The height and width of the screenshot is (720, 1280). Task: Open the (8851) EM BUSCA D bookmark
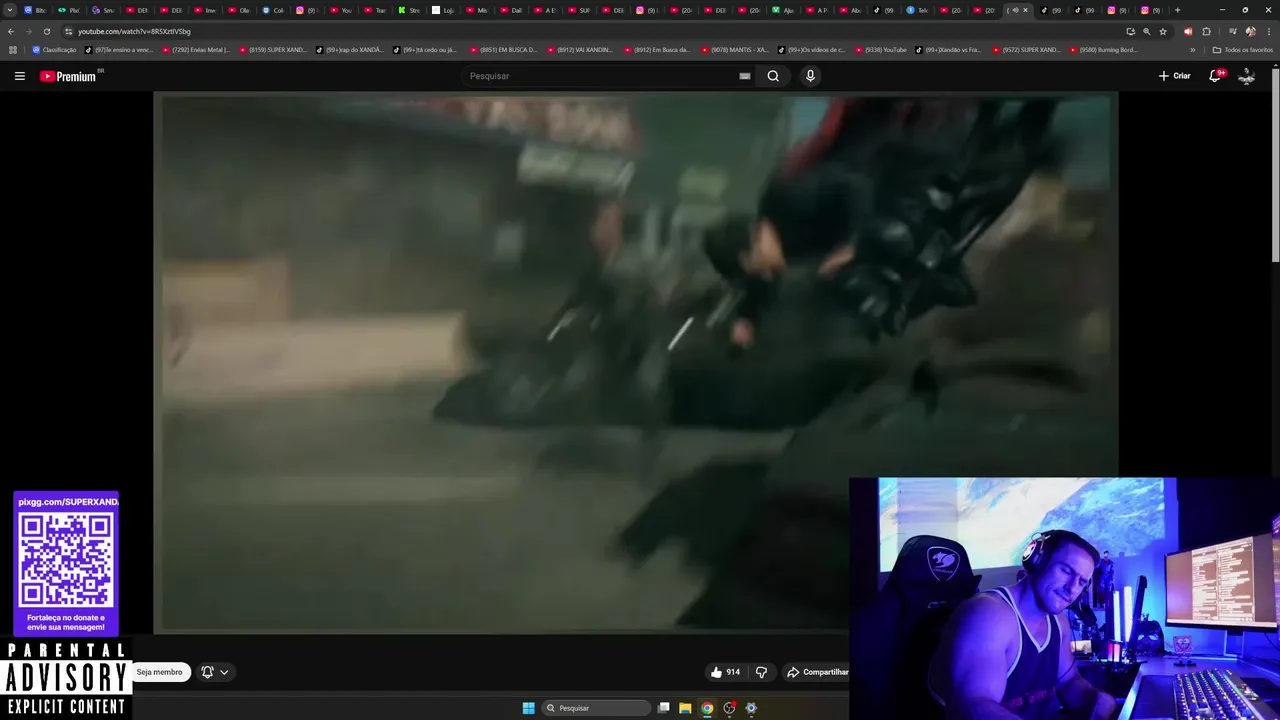(x=504, y=50)
